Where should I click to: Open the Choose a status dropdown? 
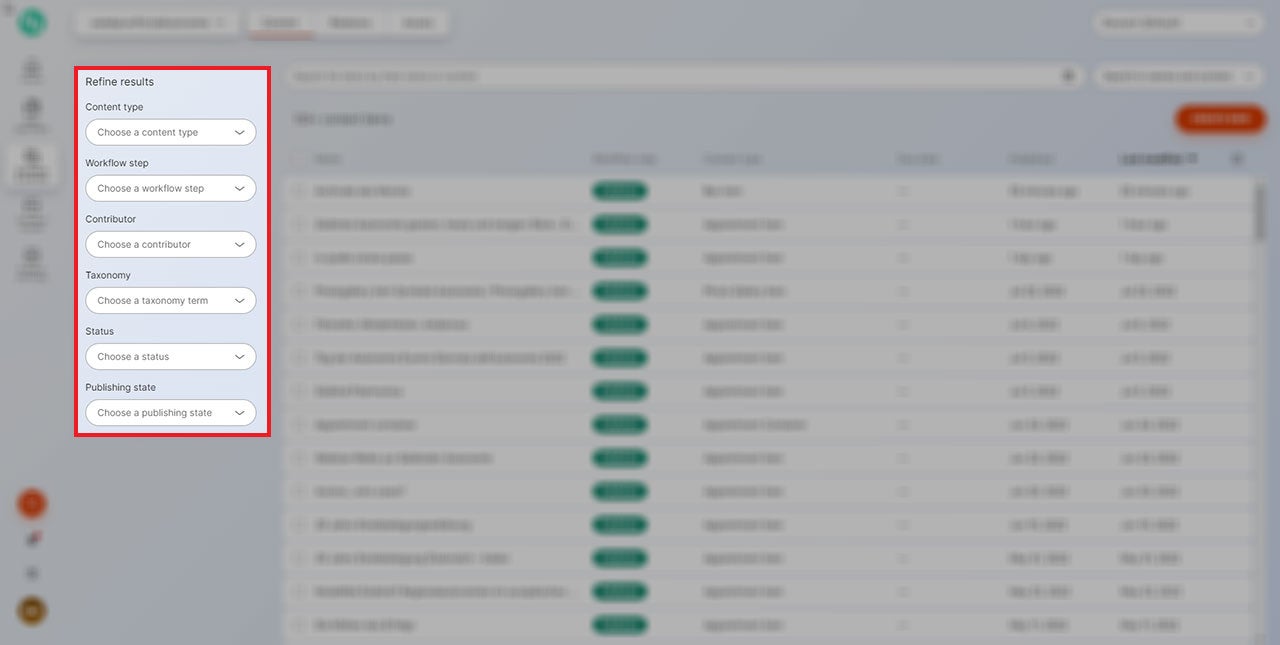click(x=170, y=356)
